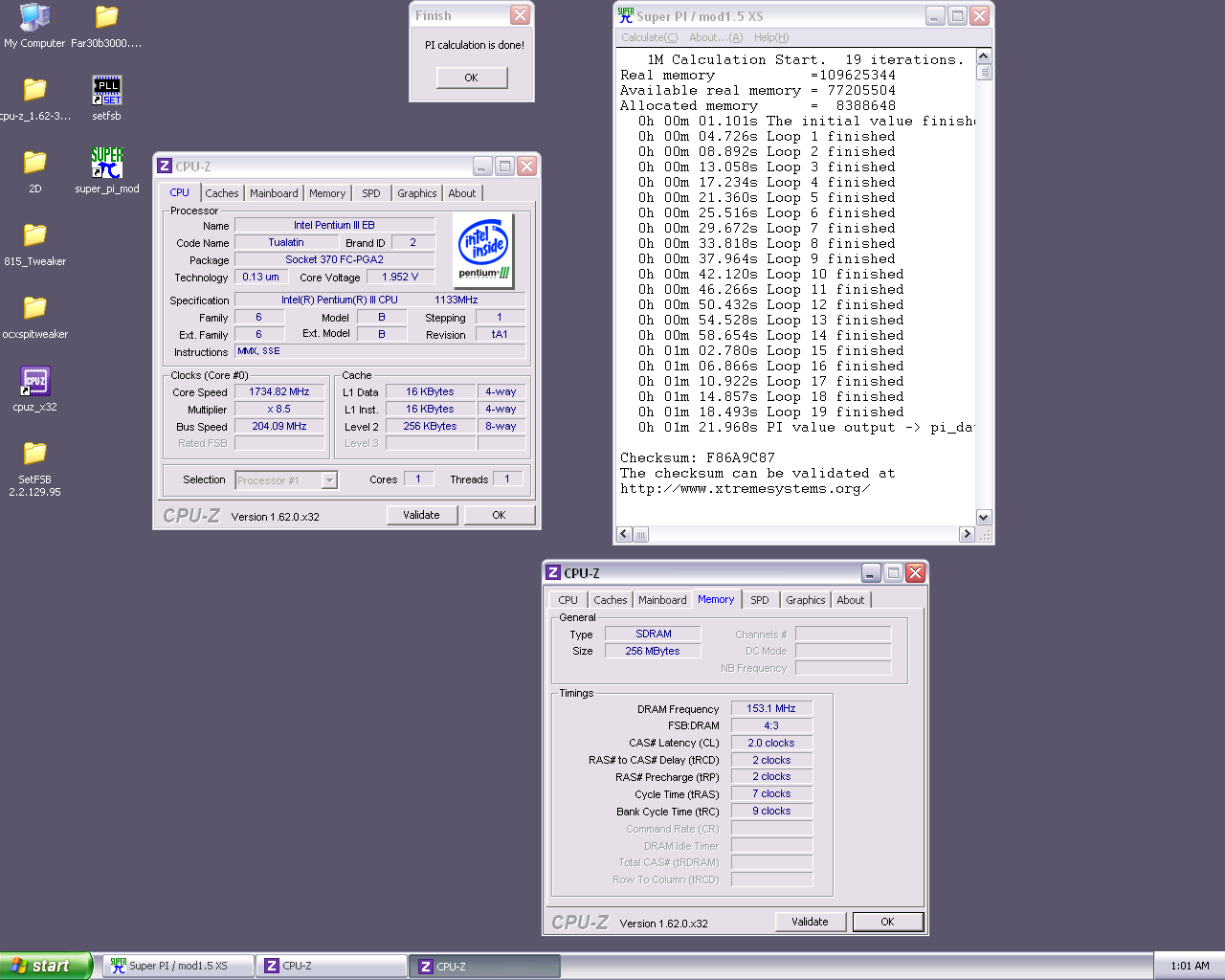Image resolution: width=1225 pixels, height=980 pixels.
Task: Click the CPU-Z title bar icon in the Memory window
Action: coord(553,573)
